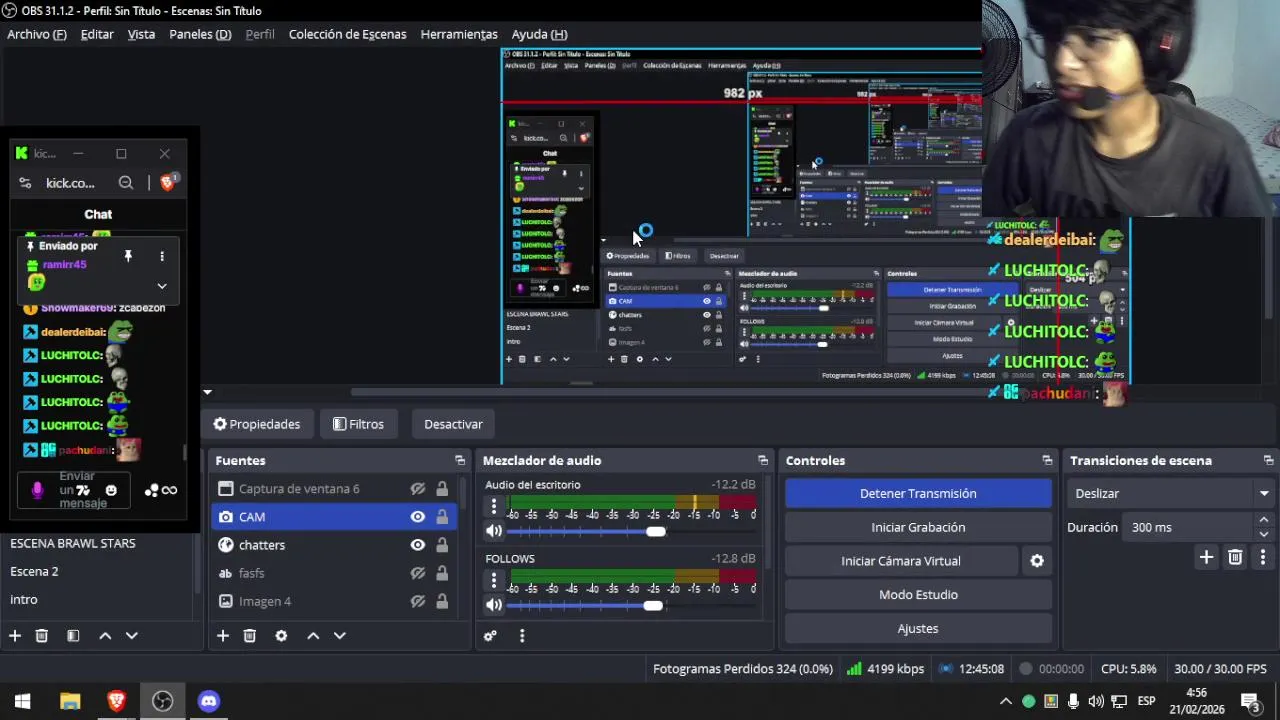This screenshot has width=1280, height=720.
Task: Remove selected scene with trash icon
Action: coord(42,635)
